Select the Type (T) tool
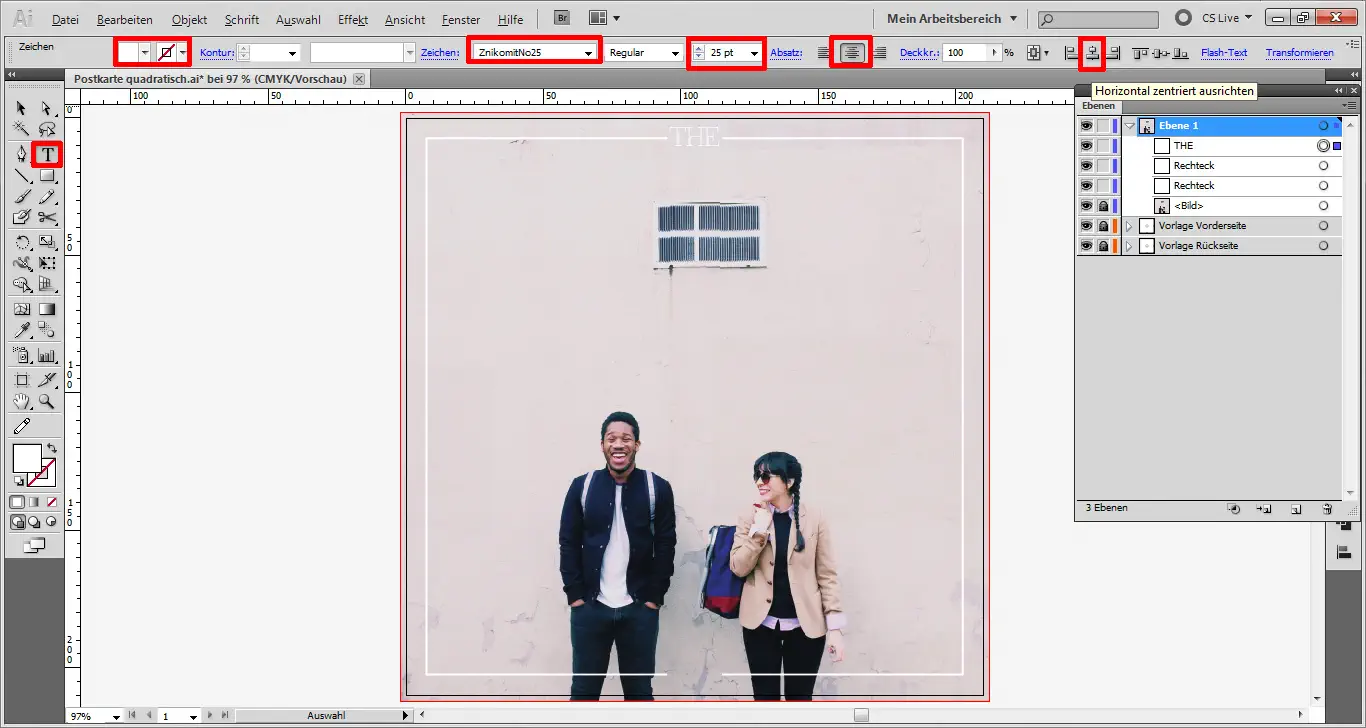 pos(46,154)
